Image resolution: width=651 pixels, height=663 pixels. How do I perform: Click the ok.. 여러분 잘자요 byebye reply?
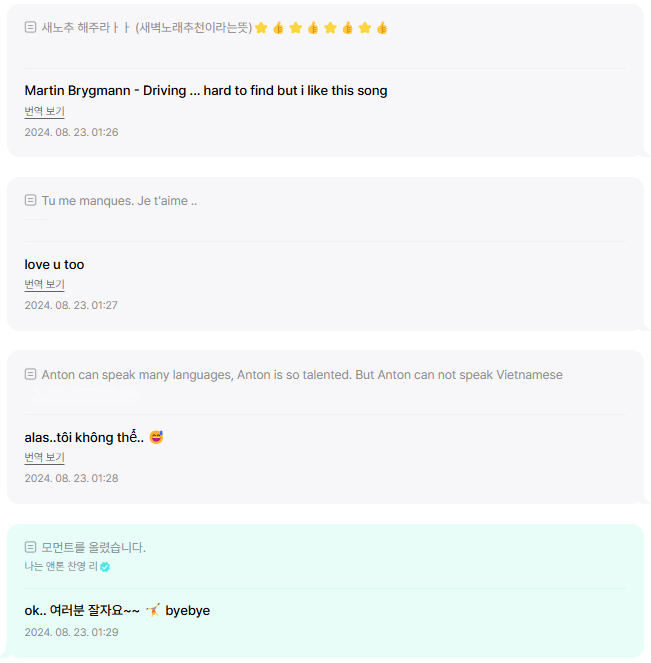pyautogui.click(x=116, y=610)
